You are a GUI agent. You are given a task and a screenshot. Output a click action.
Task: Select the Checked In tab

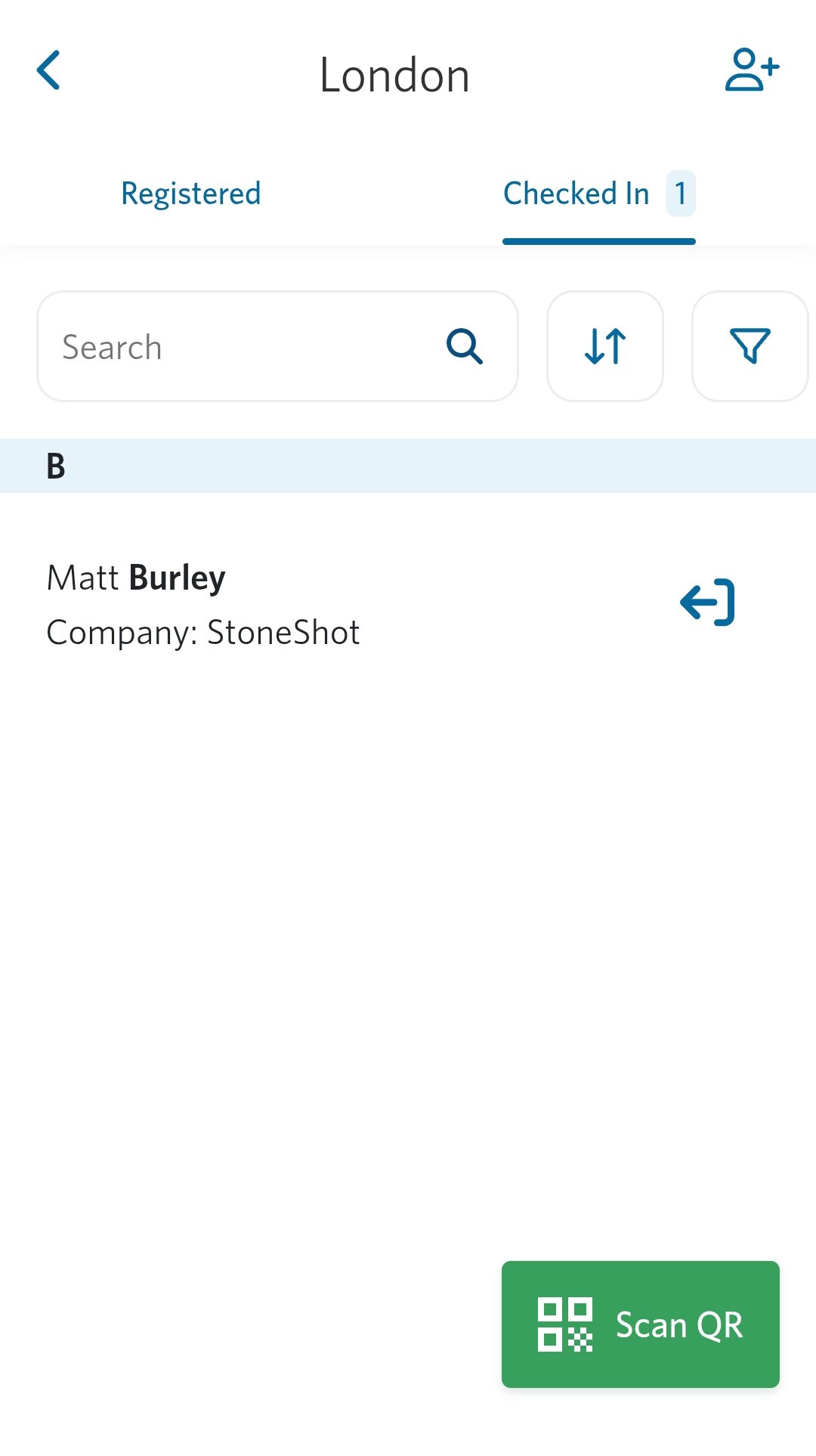[x=576, y=194]
